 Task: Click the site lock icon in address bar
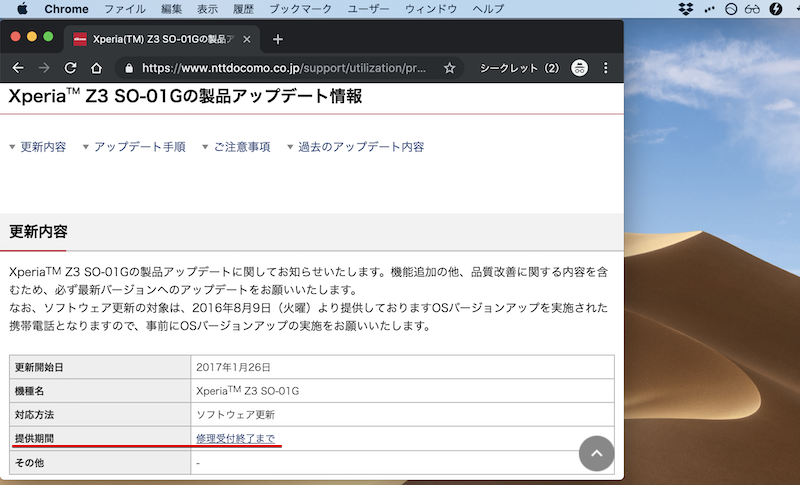[x=128, y=69]
